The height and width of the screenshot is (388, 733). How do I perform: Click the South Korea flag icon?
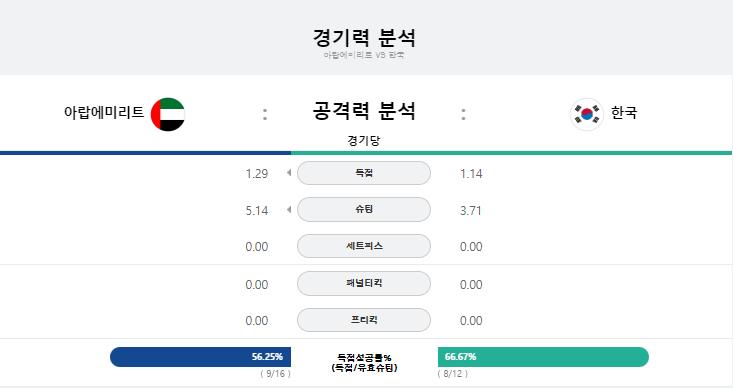pos(587,114)
